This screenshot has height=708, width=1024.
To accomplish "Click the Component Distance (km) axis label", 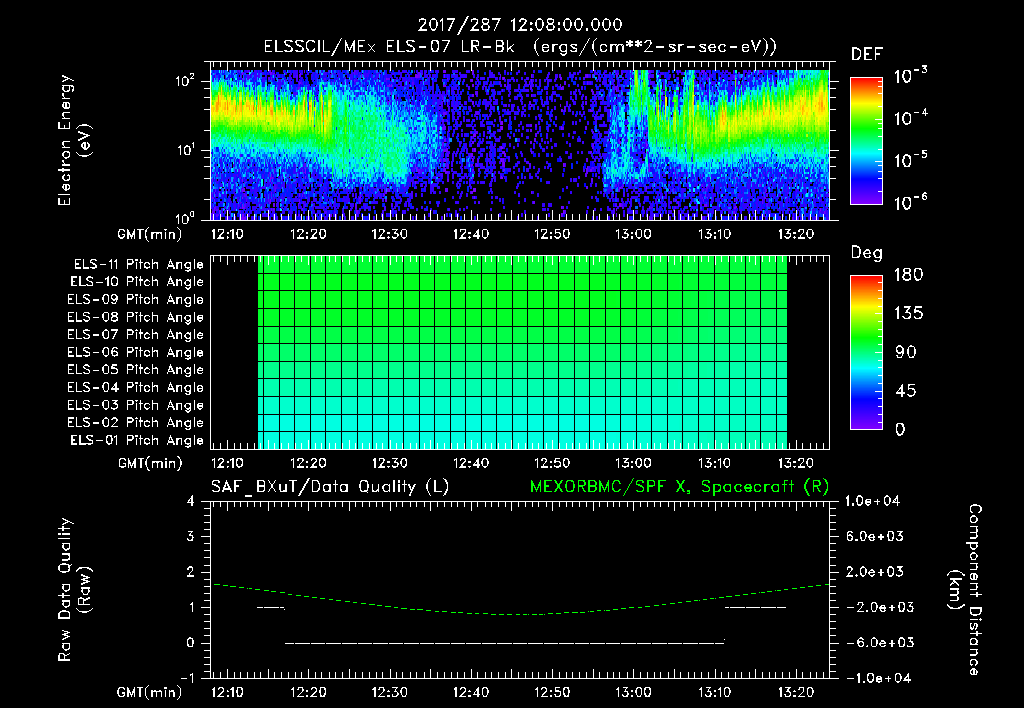I will coord(965,590).
